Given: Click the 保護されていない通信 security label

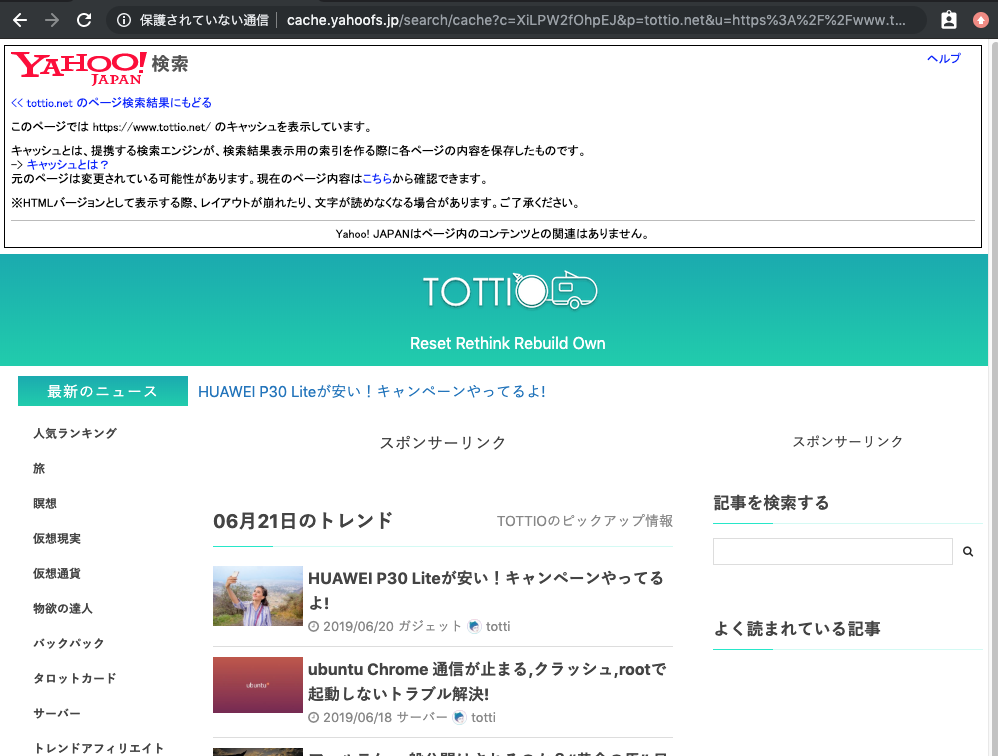Looking at the screenshot, I should click(204, 20).
